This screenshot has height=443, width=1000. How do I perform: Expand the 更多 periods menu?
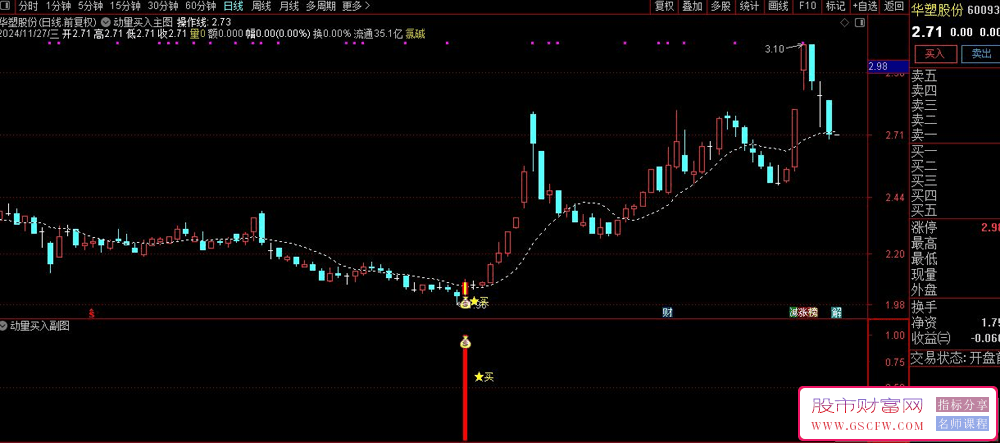[355, 6]
